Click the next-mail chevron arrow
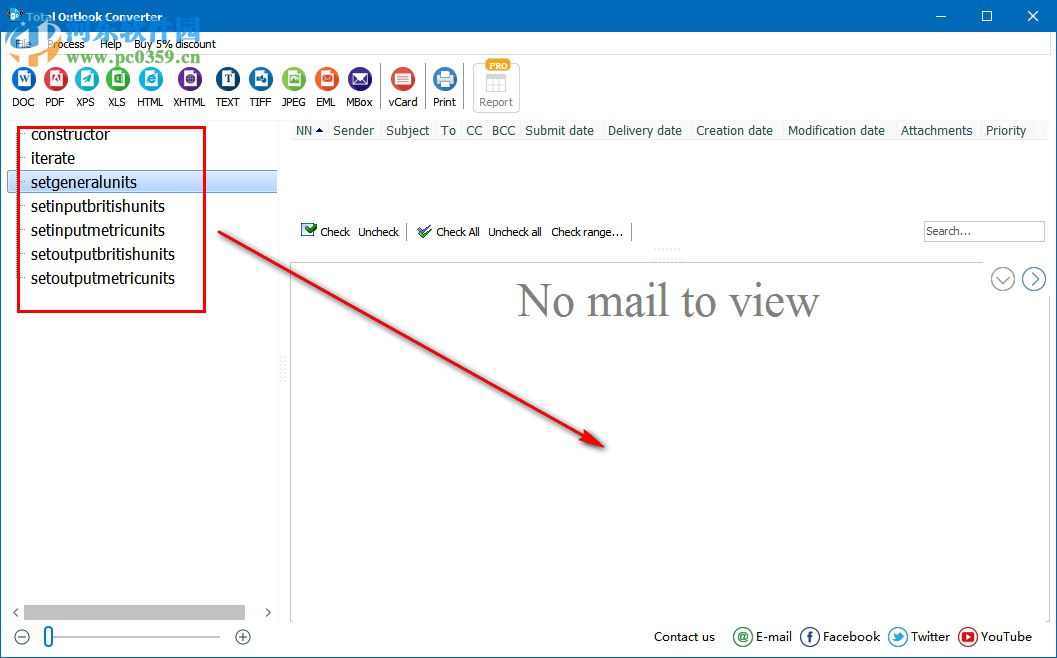Image resolution: width=1057 pixels, height=658 pixels. pos(1034,279)
